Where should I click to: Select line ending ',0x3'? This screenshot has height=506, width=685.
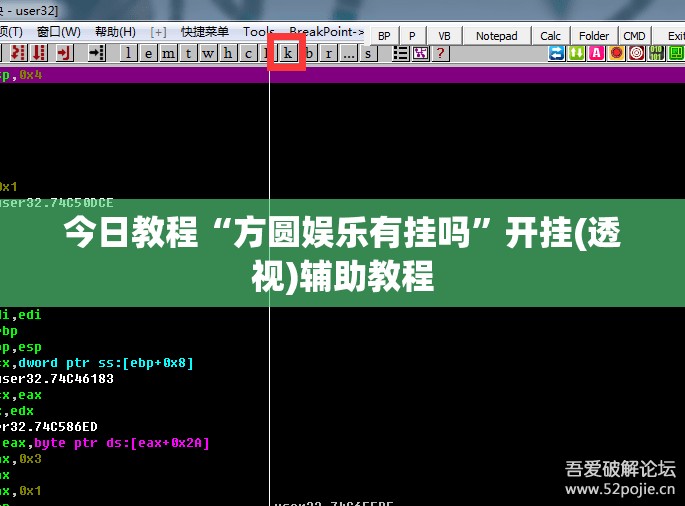pyautogui.click(x=21, y=459)
